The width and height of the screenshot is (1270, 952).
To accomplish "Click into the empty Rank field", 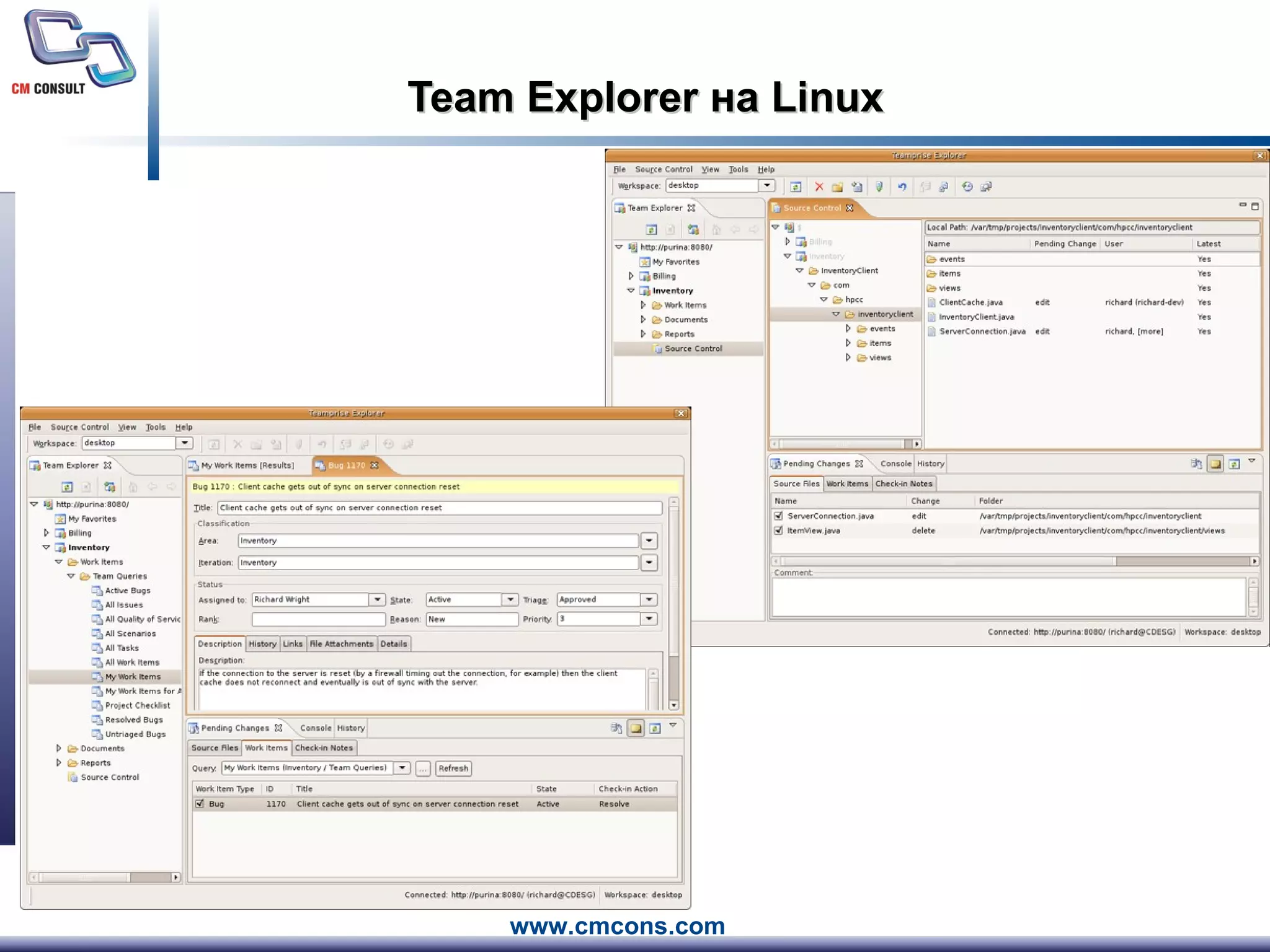I will (318, 619).
